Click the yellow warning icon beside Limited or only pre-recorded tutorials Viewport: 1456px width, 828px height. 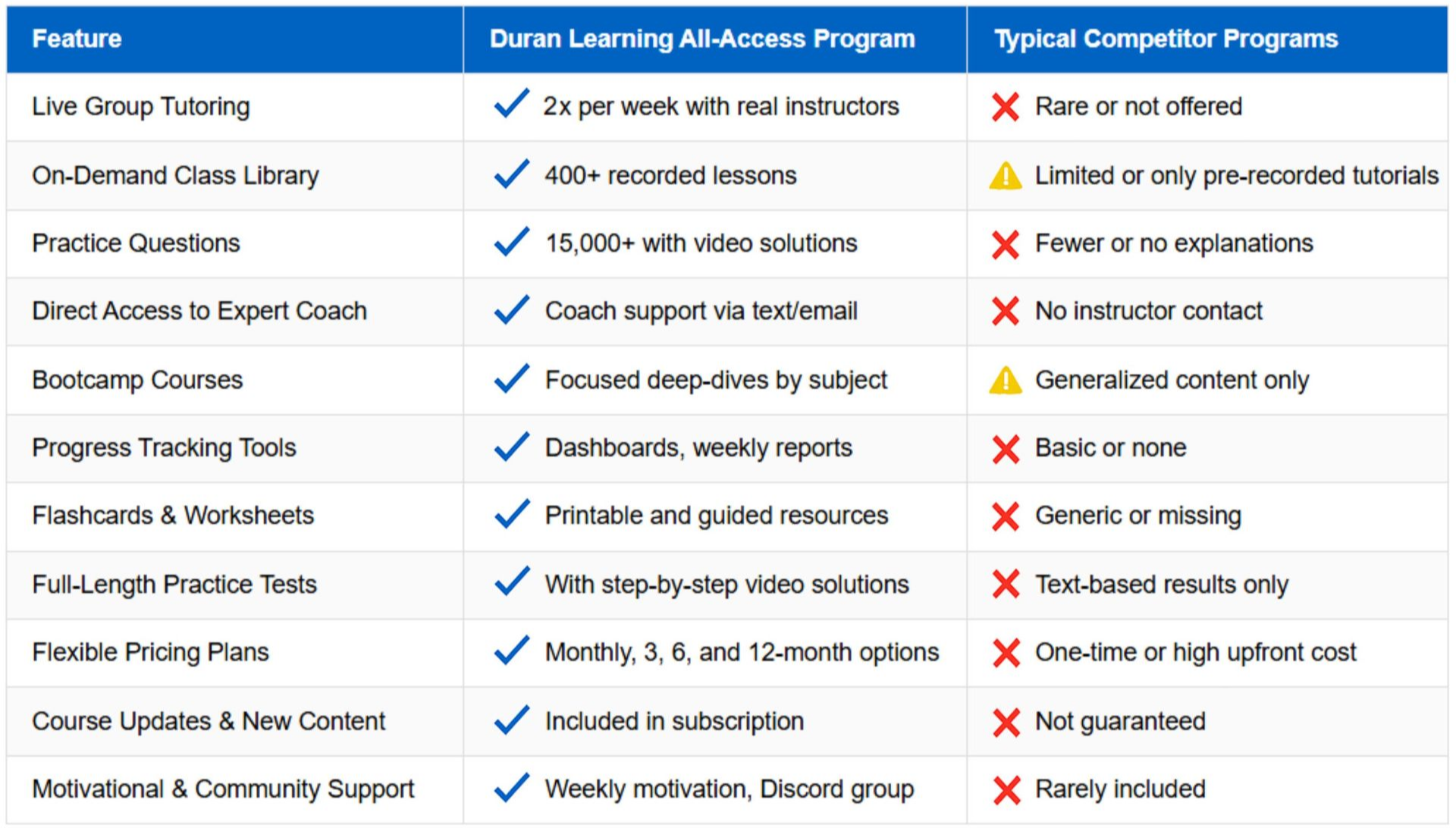[1006, 176]
